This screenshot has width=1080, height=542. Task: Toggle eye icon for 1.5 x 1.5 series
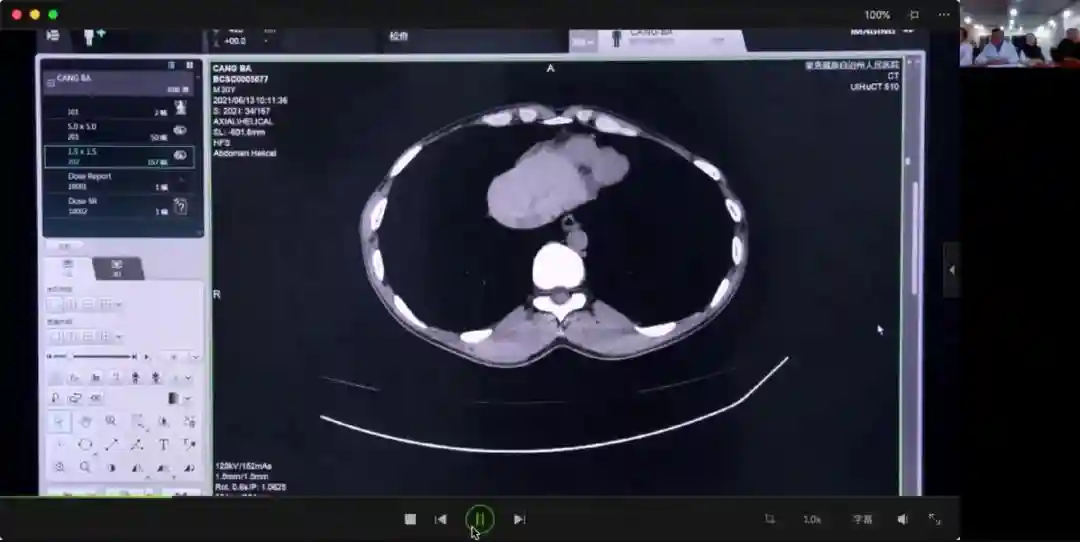[x=180, y=155]
